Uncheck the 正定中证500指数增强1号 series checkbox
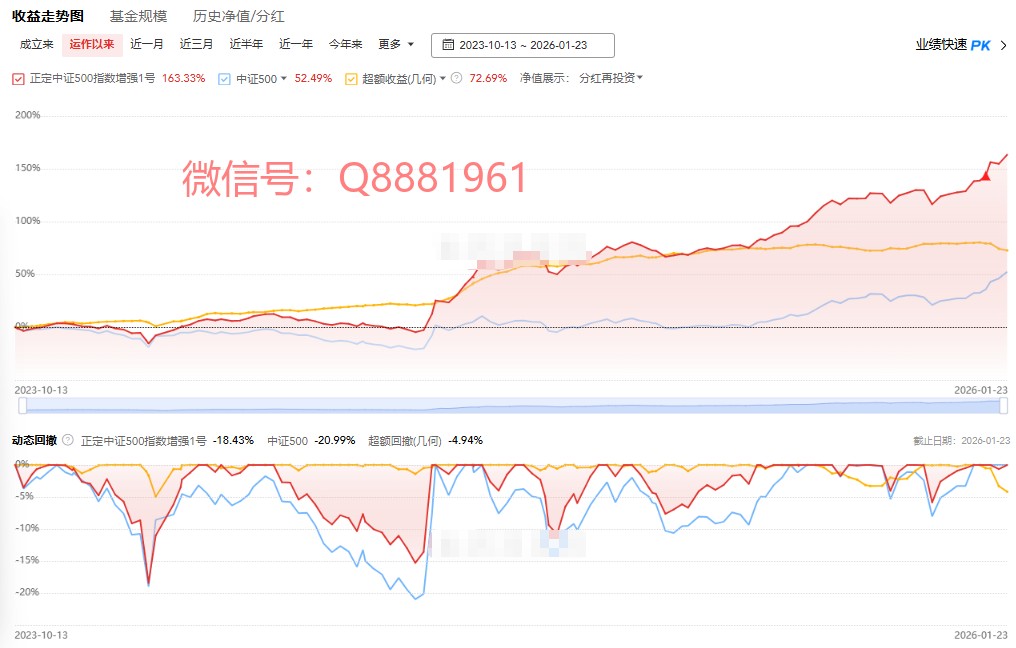This screenshot has width=1016, height=648. click(x=18, y=78)
